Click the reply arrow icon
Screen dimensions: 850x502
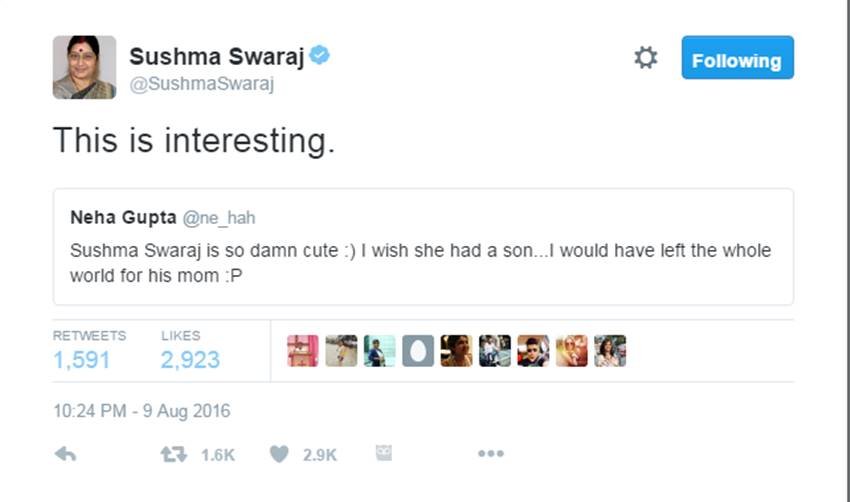click(x=65, y=454)
